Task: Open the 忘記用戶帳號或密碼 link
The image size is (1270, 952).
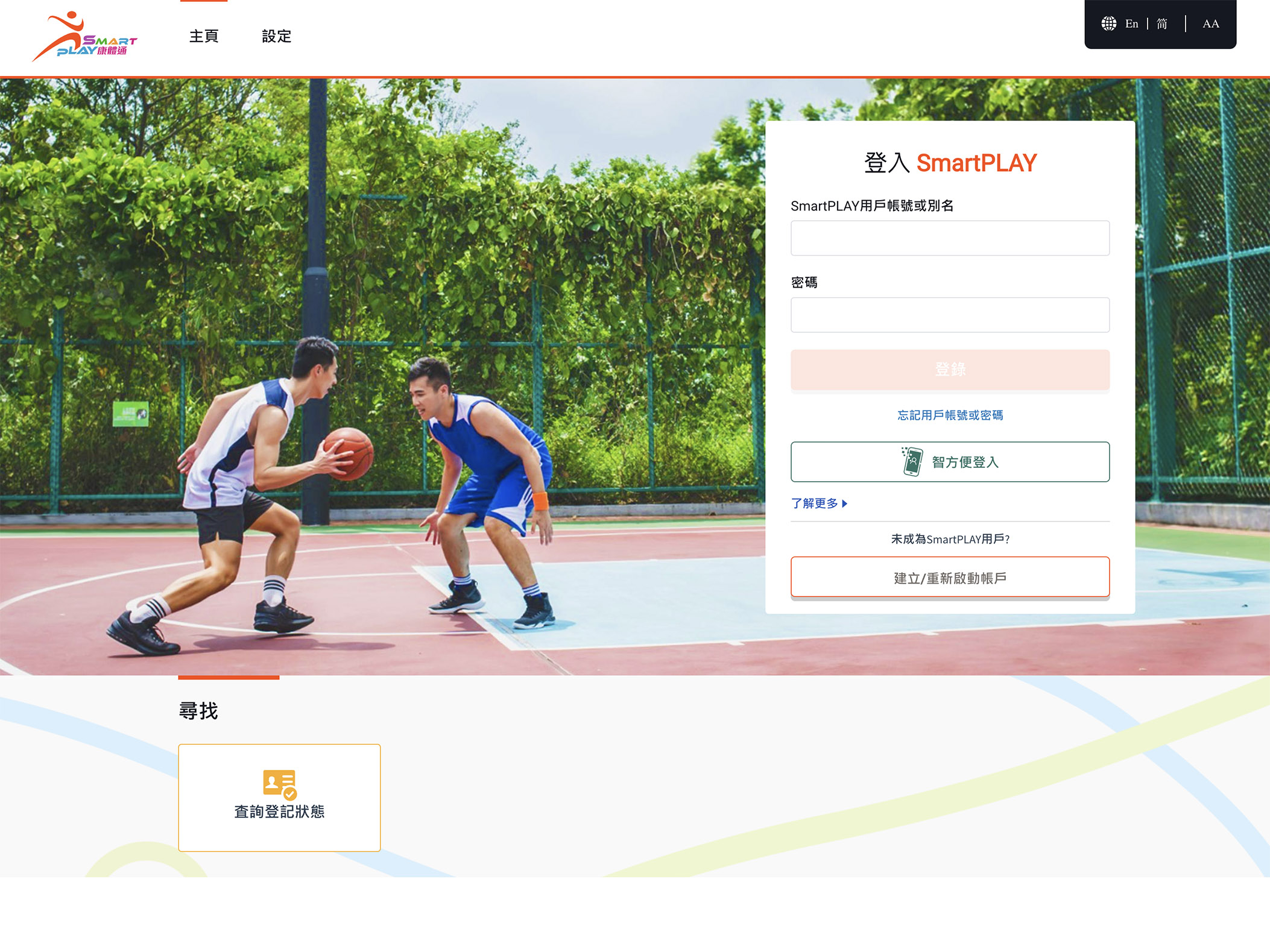Action: click(950, 415)
